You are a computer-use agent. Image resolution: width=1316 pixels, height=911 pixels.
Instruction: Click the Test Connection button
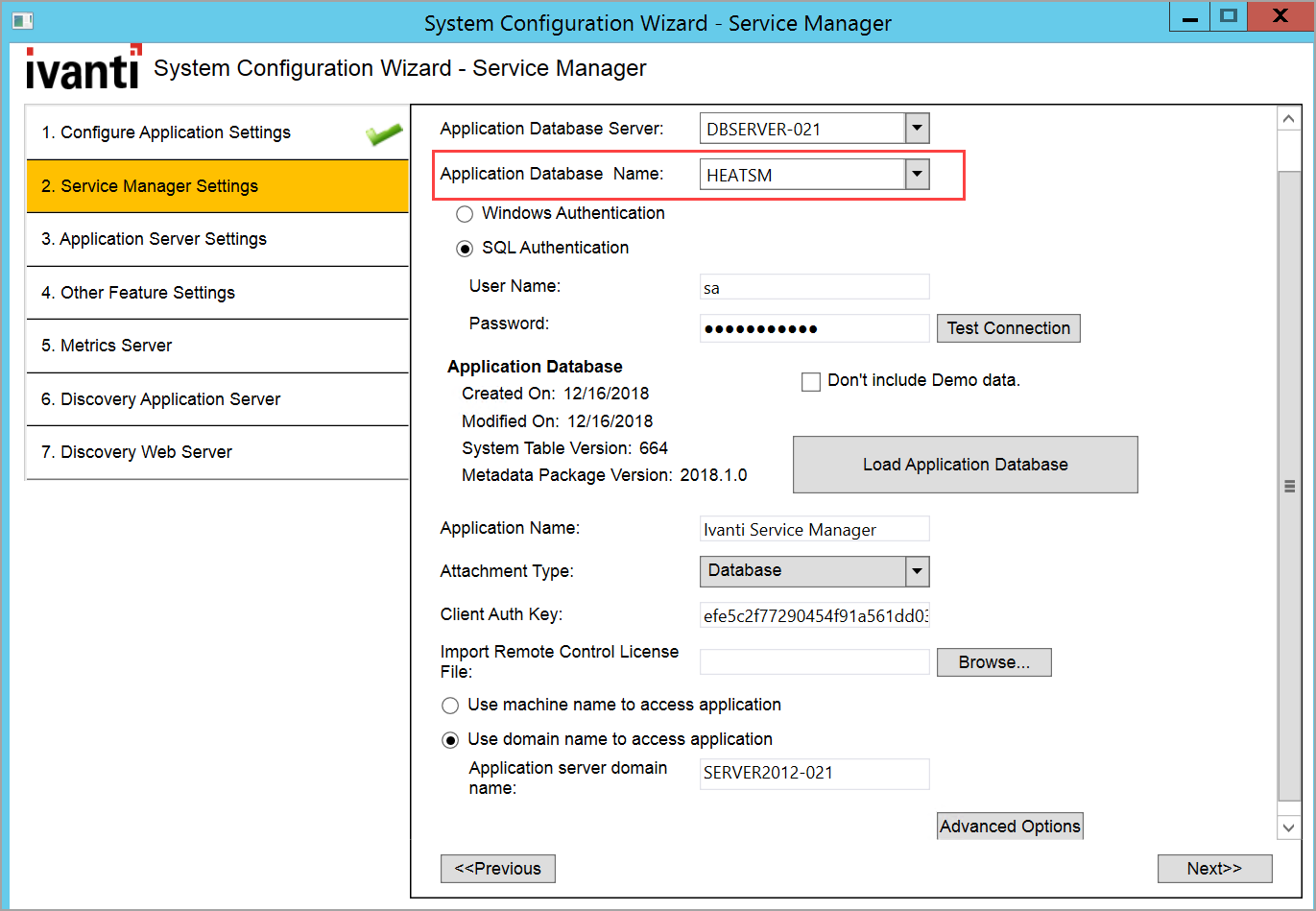pyautogui.click(x=1008, y=328)
